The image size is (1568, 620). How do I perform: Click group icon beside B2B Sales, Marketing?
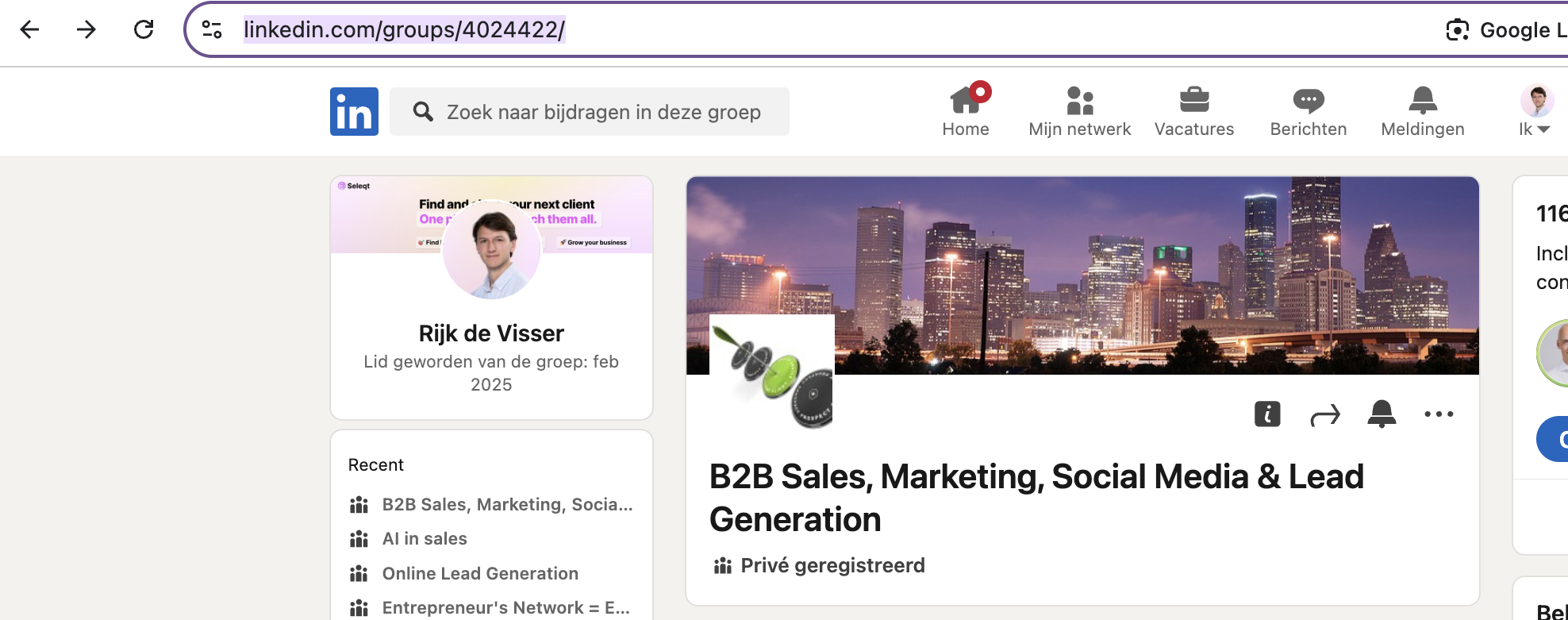pos(359,505)
